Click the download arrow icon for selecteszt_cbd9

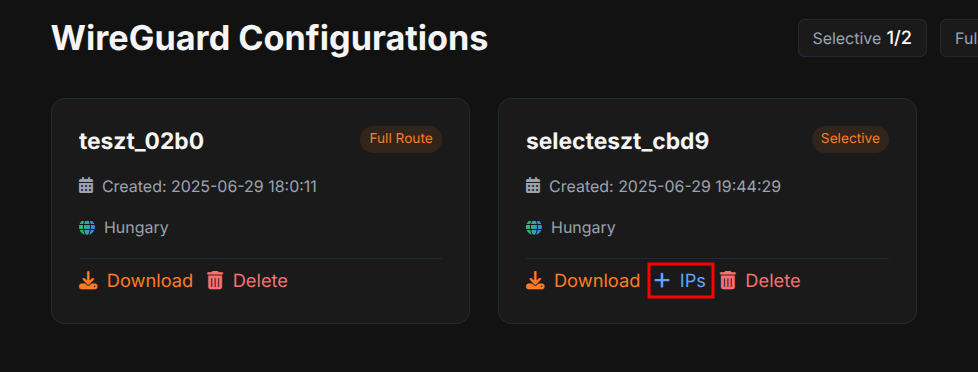(536, 281)
